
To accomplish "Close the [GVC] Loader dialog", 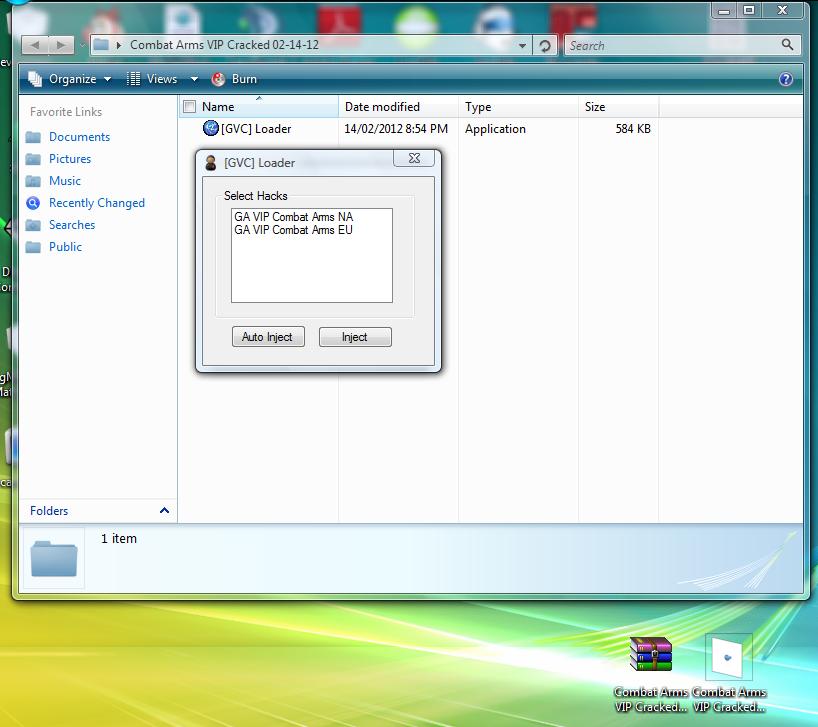I will point(414,158).
